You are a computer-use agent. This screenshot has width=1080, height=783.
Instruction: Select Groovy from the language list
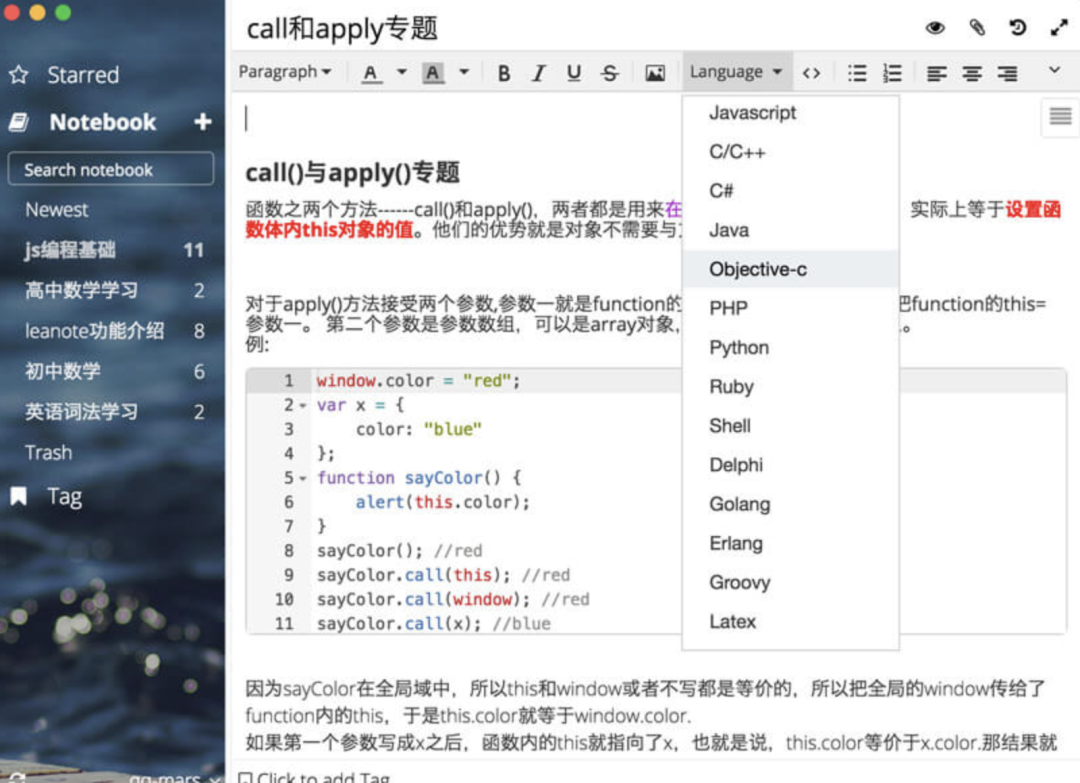click(790, 583)
